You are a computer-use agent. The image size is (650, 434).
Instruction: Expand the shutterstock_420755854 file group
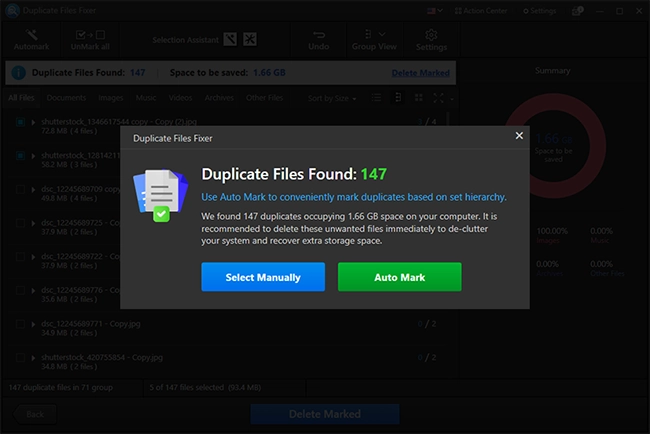point(33,358)
